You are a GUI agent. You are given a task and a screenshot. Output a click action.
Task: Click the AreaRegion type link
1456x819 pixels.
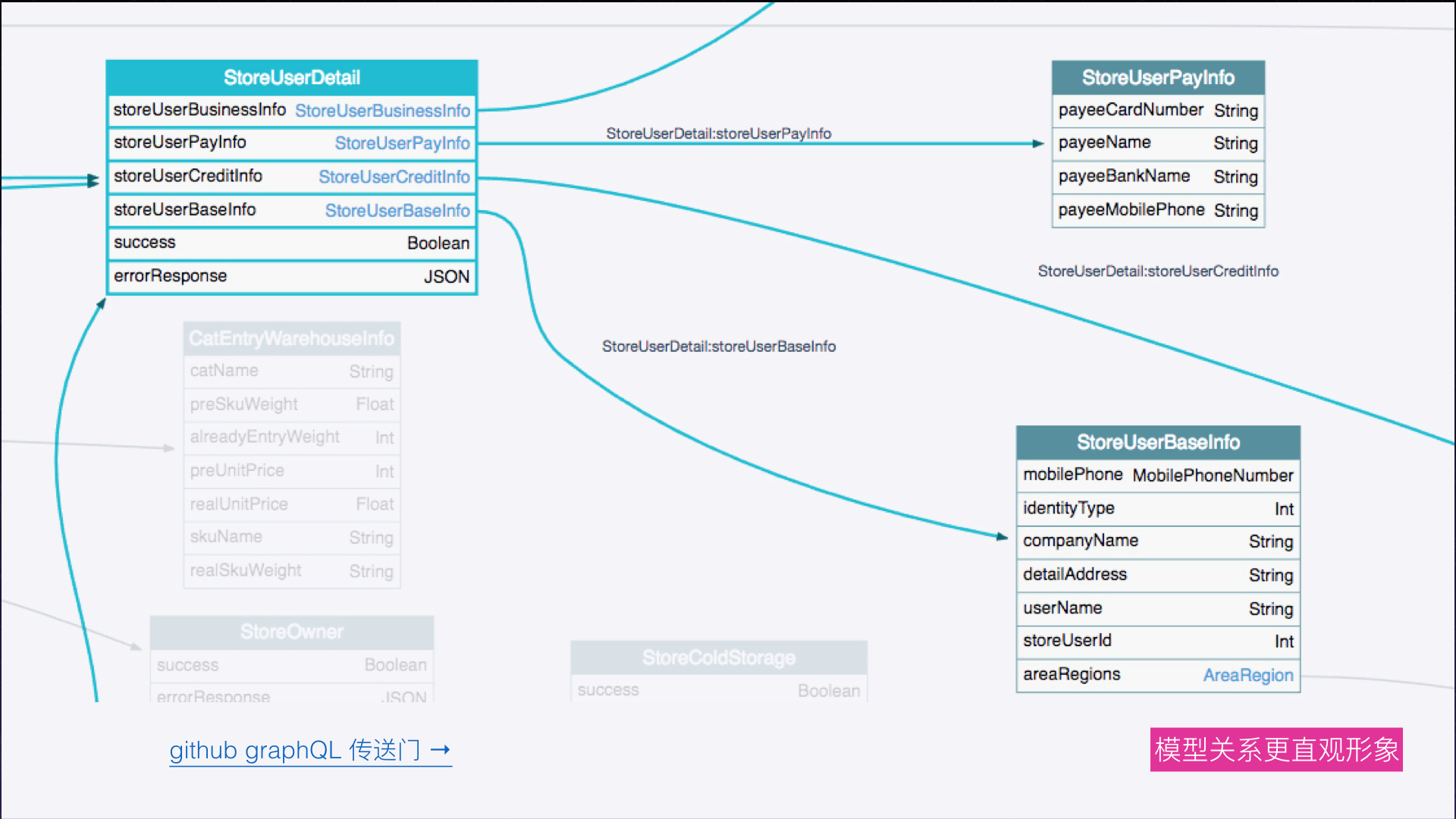click(1247, 675)
